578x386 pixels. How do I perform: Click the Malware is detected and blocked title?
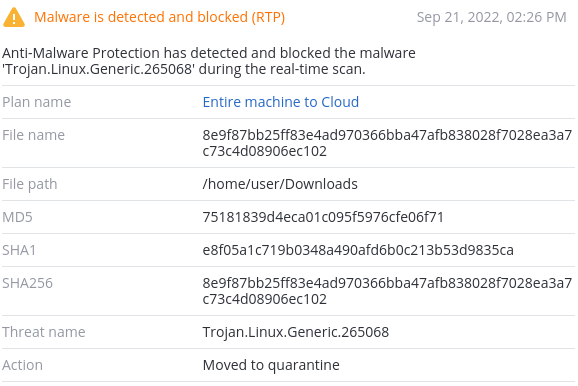[x=159, y=17]
